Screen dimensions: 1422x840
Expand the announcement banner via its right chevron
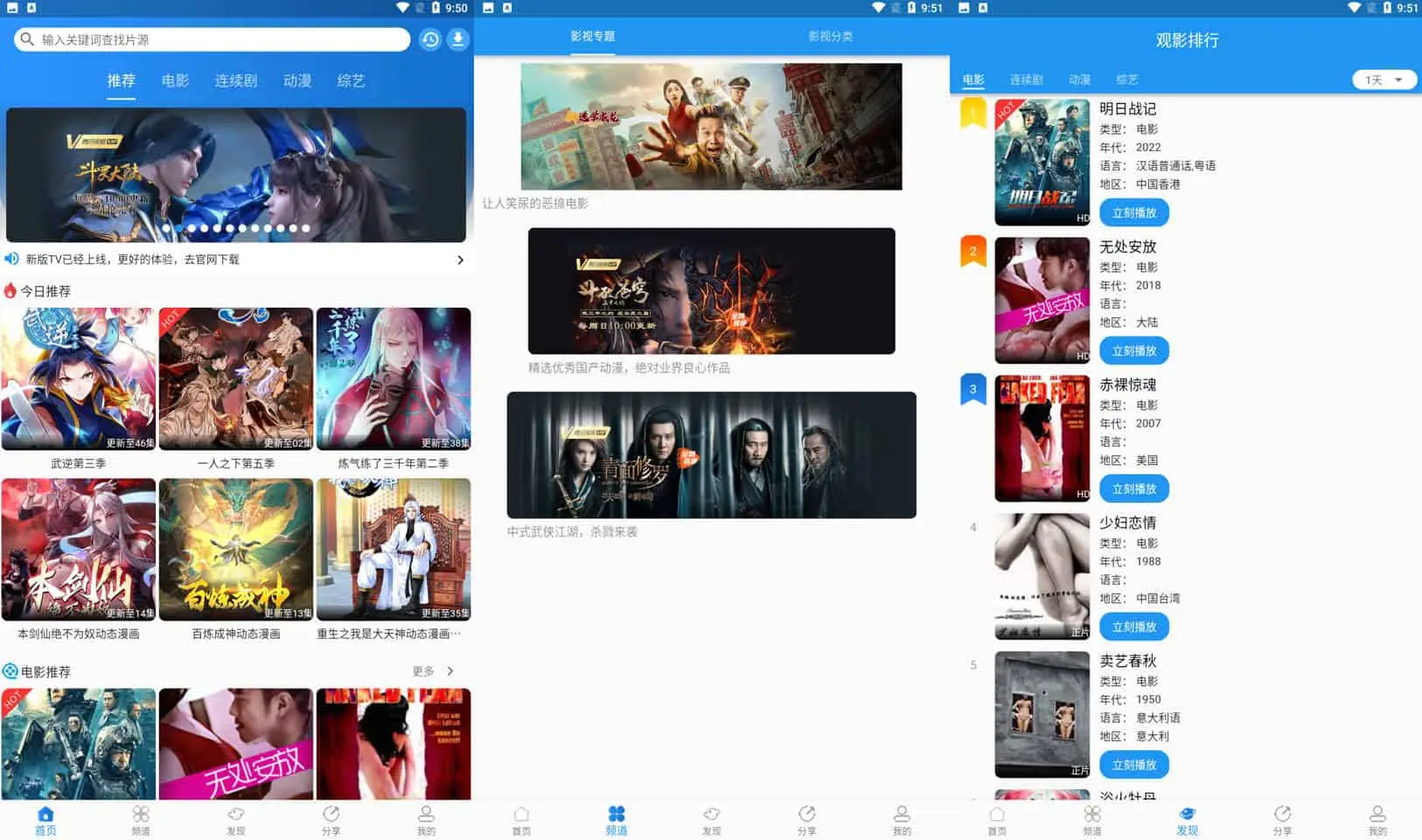461,260
